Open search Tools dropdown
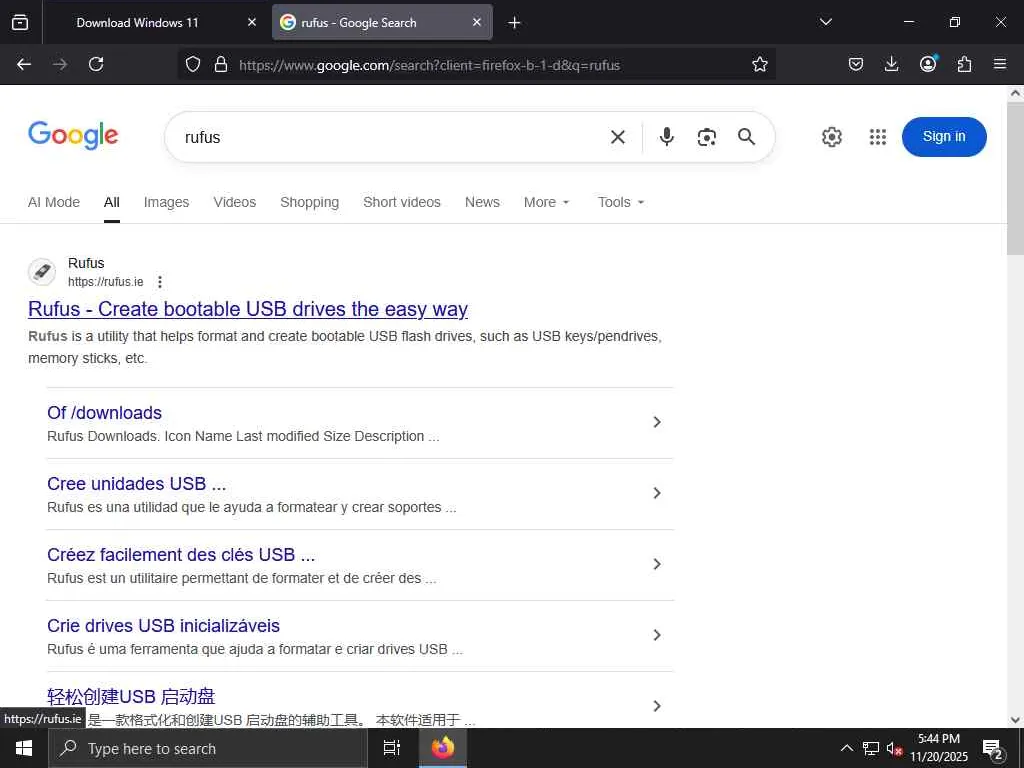 click(621, 202)
